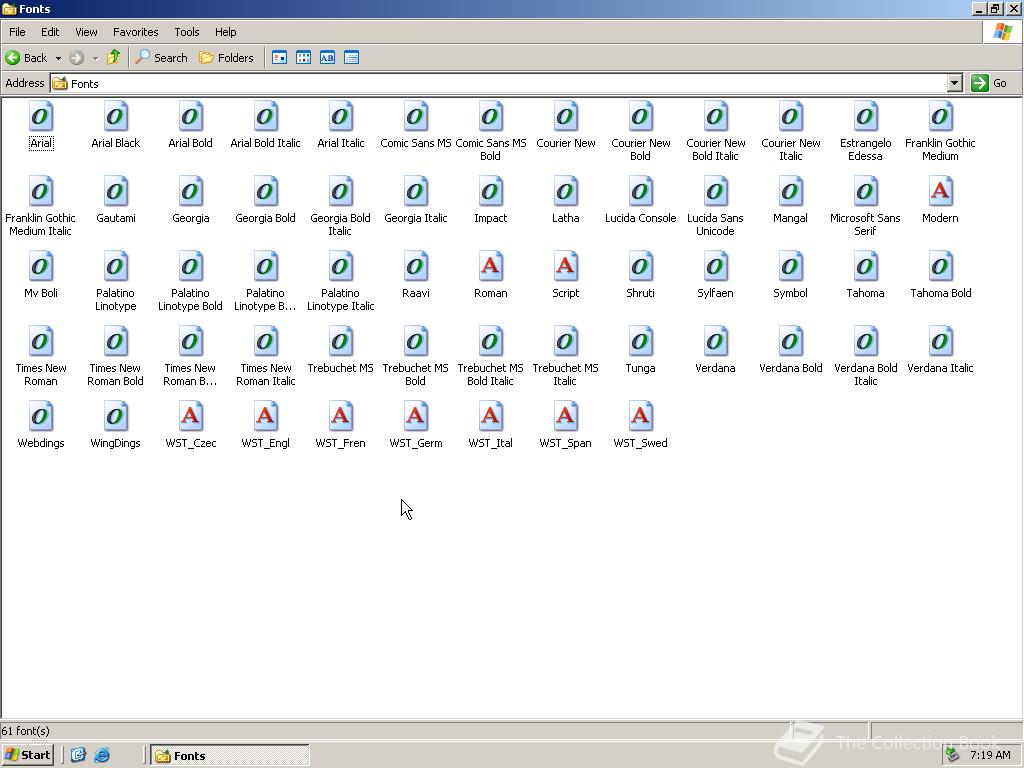Select the Trebuchet MS Bold Italic font
Image resolution: width=1024 pixels, height=768 pixels.
click(x=490, y=342)
